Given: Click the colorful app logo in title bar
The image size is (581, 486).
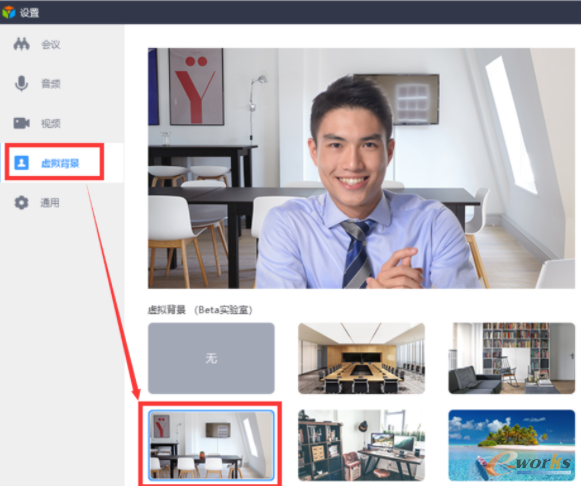Looking at the screenshot, I should [9, 12].
